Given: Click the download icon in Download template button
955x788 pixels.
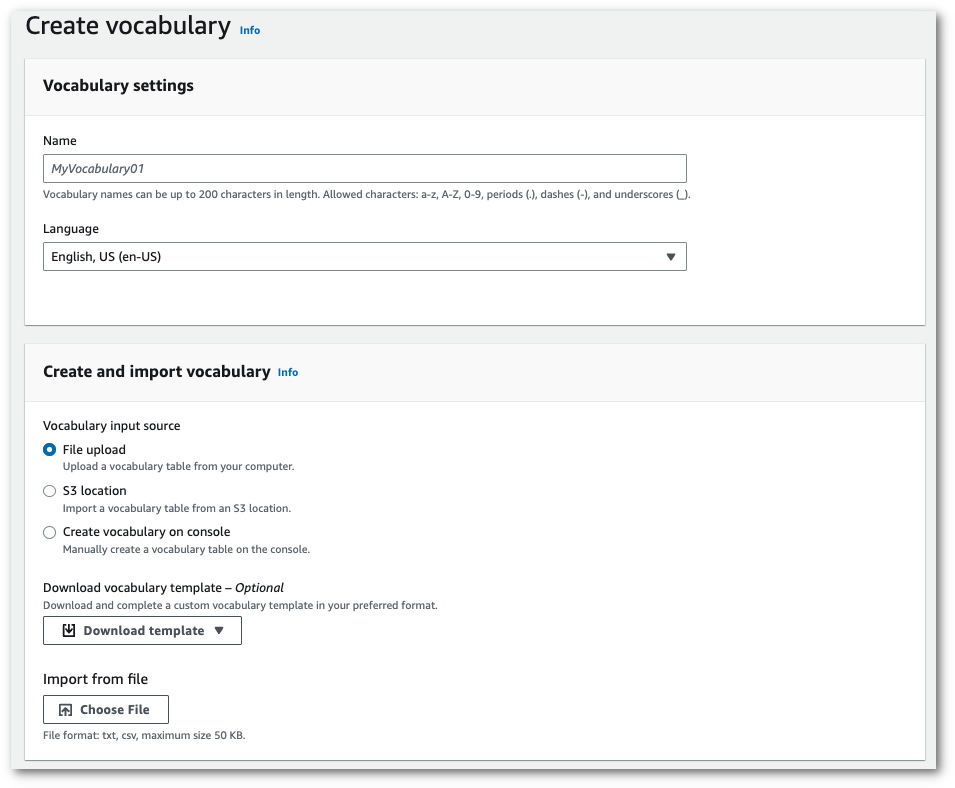Looking at the screenshot, I should pos(66,630).
